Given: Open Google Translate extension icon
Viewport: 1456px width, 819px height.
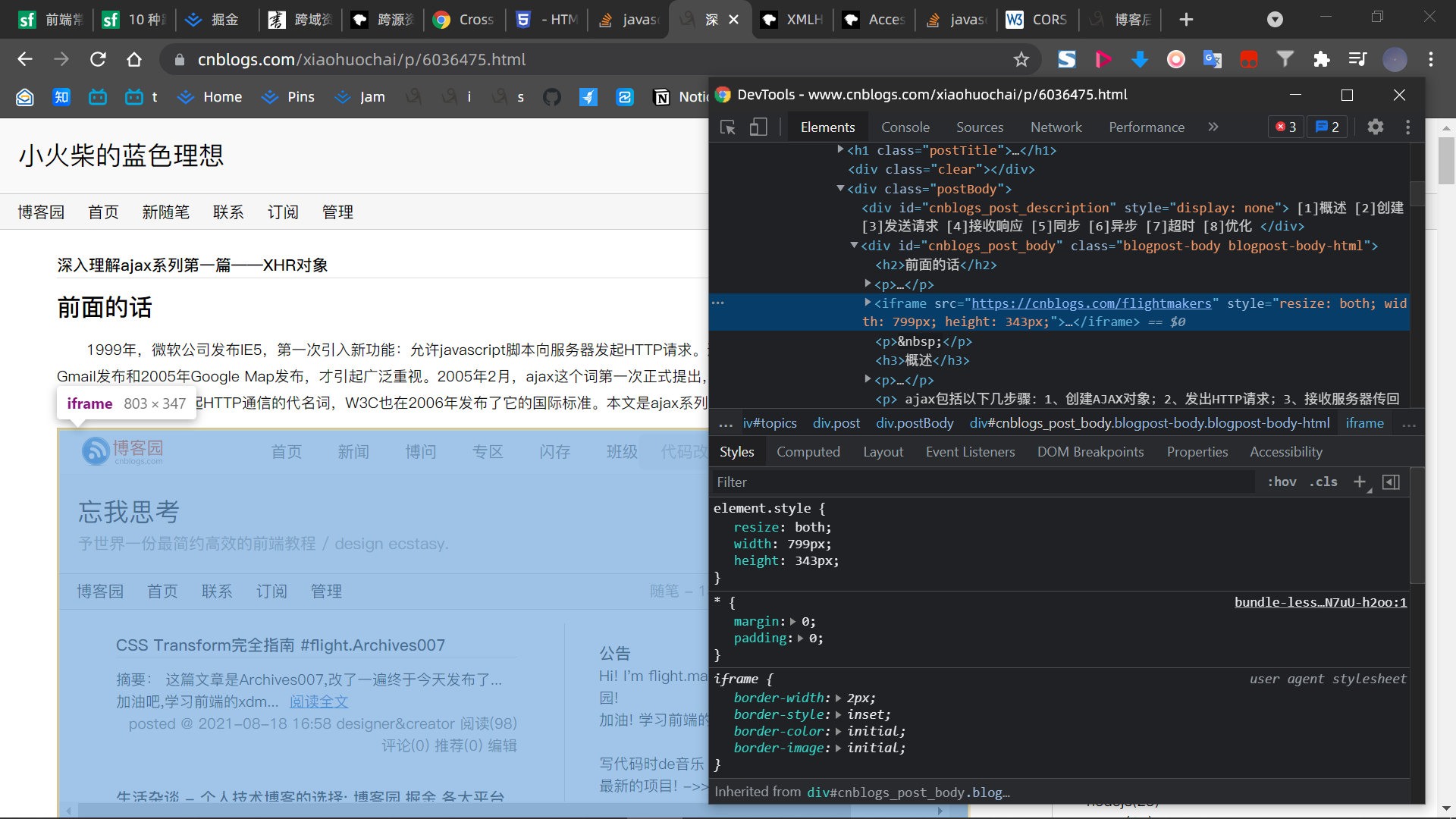Looking at the screenshot, I should pyautogui.click(x=1213, y=59).
